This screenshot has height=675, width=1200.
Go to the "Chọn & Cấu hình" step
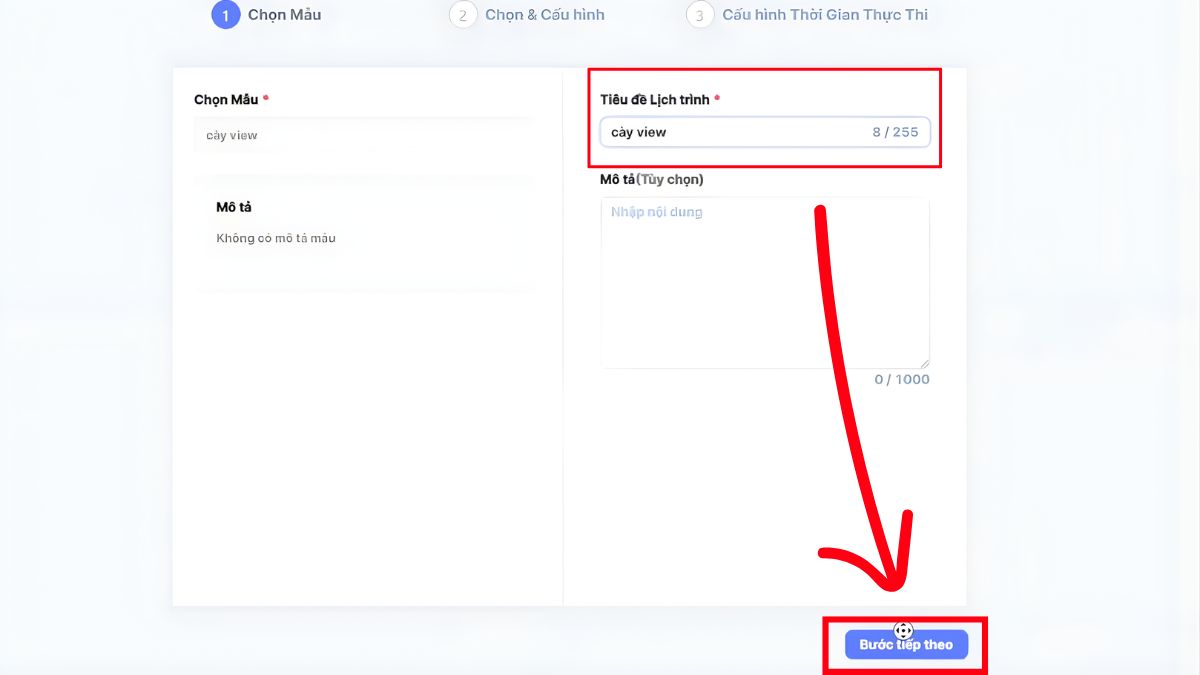coord(544,15)
